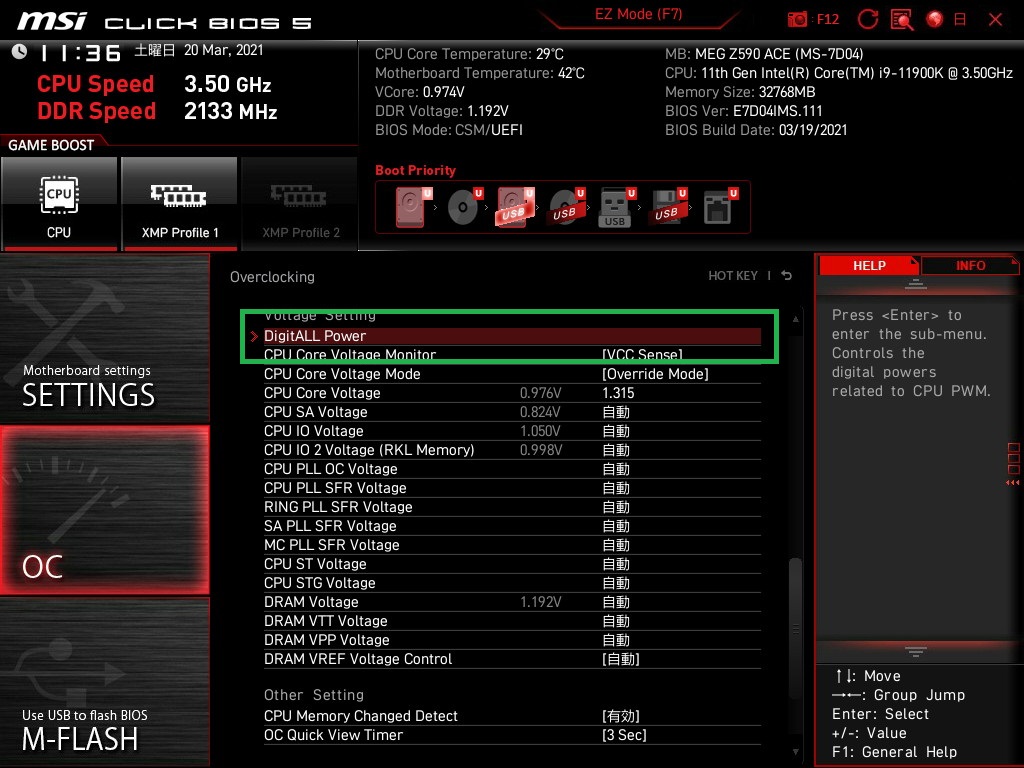This screenshot has height=768, width=1024.
Task: Open the OC overclocking menu
Action: click(104, 510)
